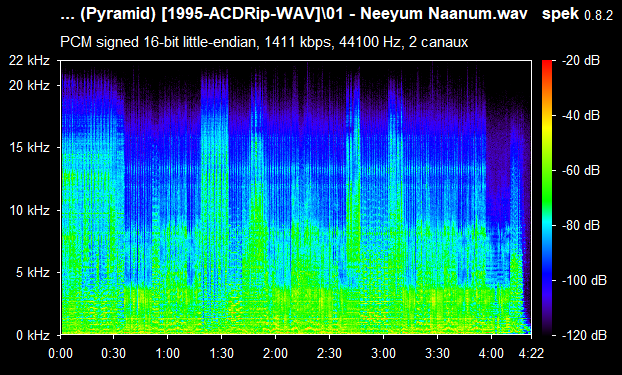Click the 3:30 time axis label
This screenshot has height=375, width=622.
(x=437, y=353)
